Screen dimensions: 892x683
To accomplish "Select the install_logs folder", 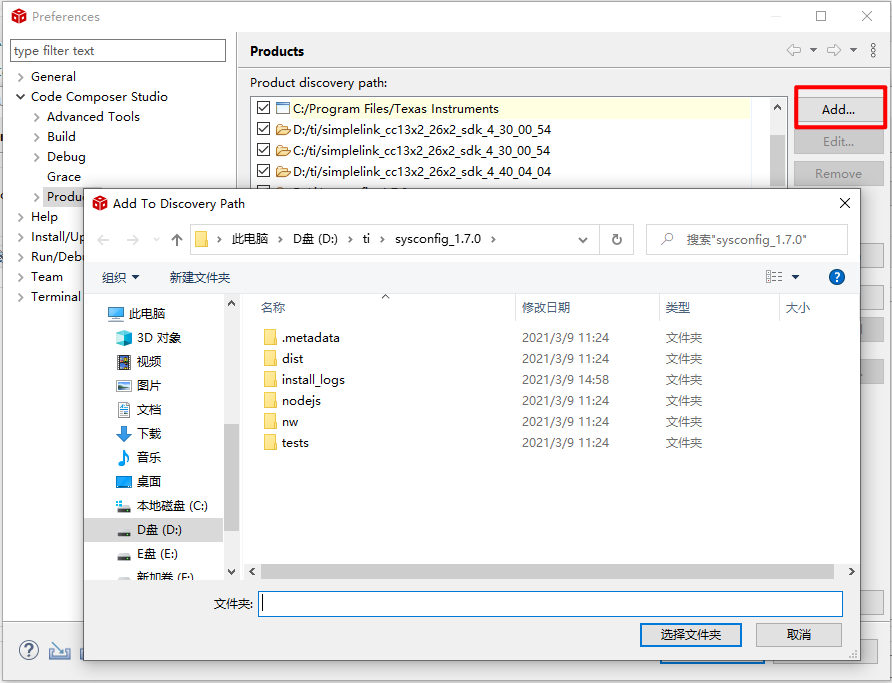I will (304, 380).
